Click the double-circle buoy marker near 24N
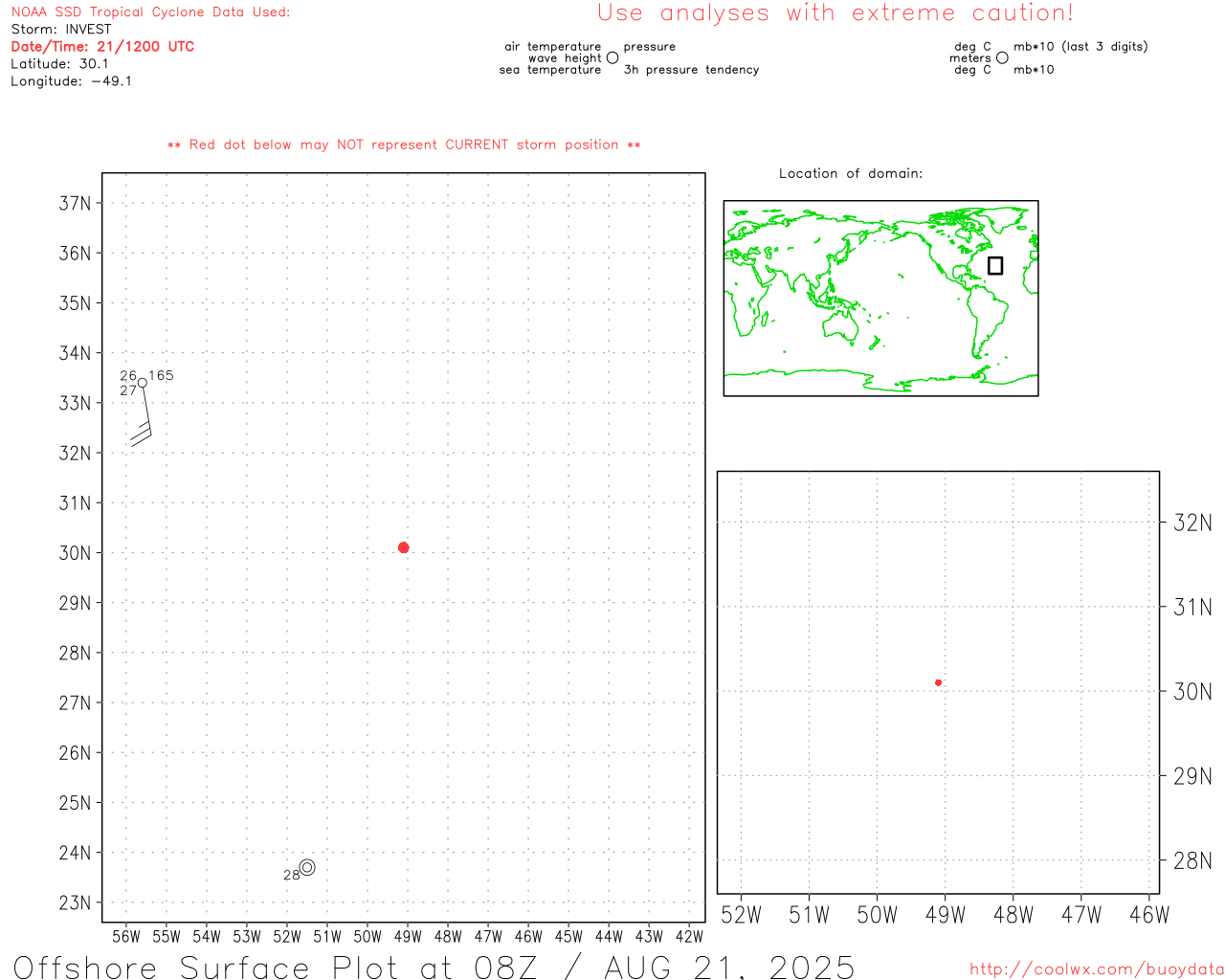This screenshot has height=980, width=1225. coord(307,867)
